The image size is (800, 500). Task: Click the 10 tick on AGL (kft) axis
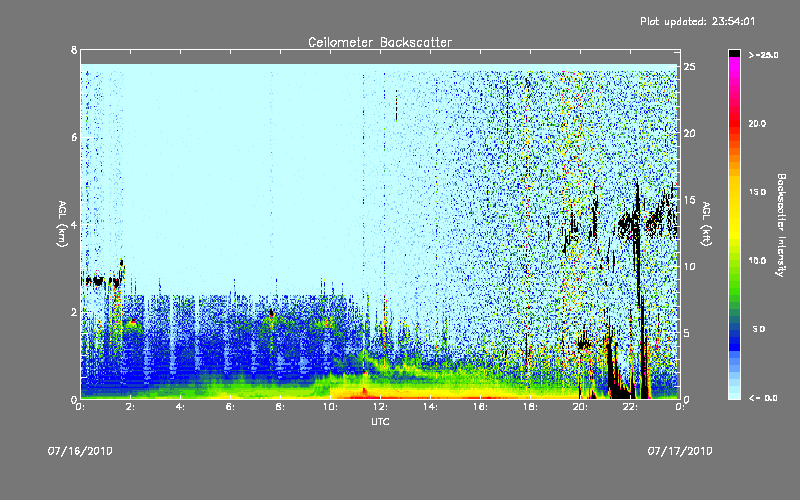point(690,266)
